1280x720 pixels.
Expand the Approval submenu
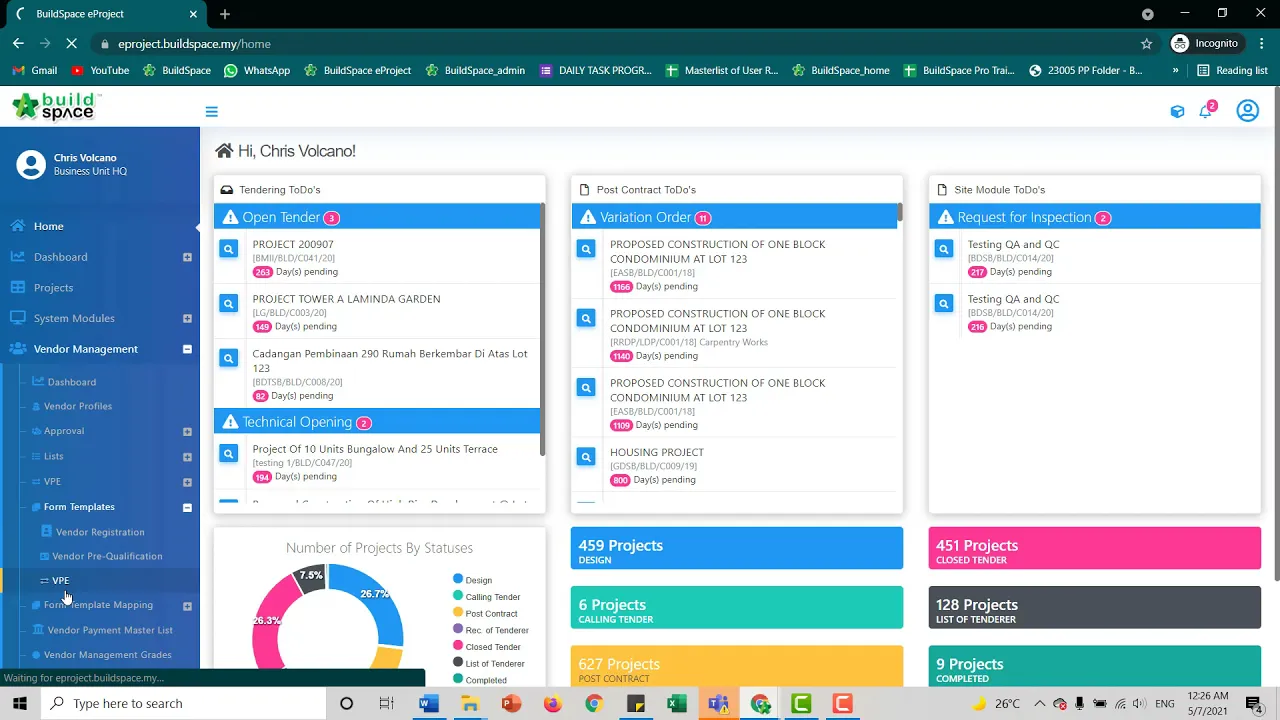(187, 432)
